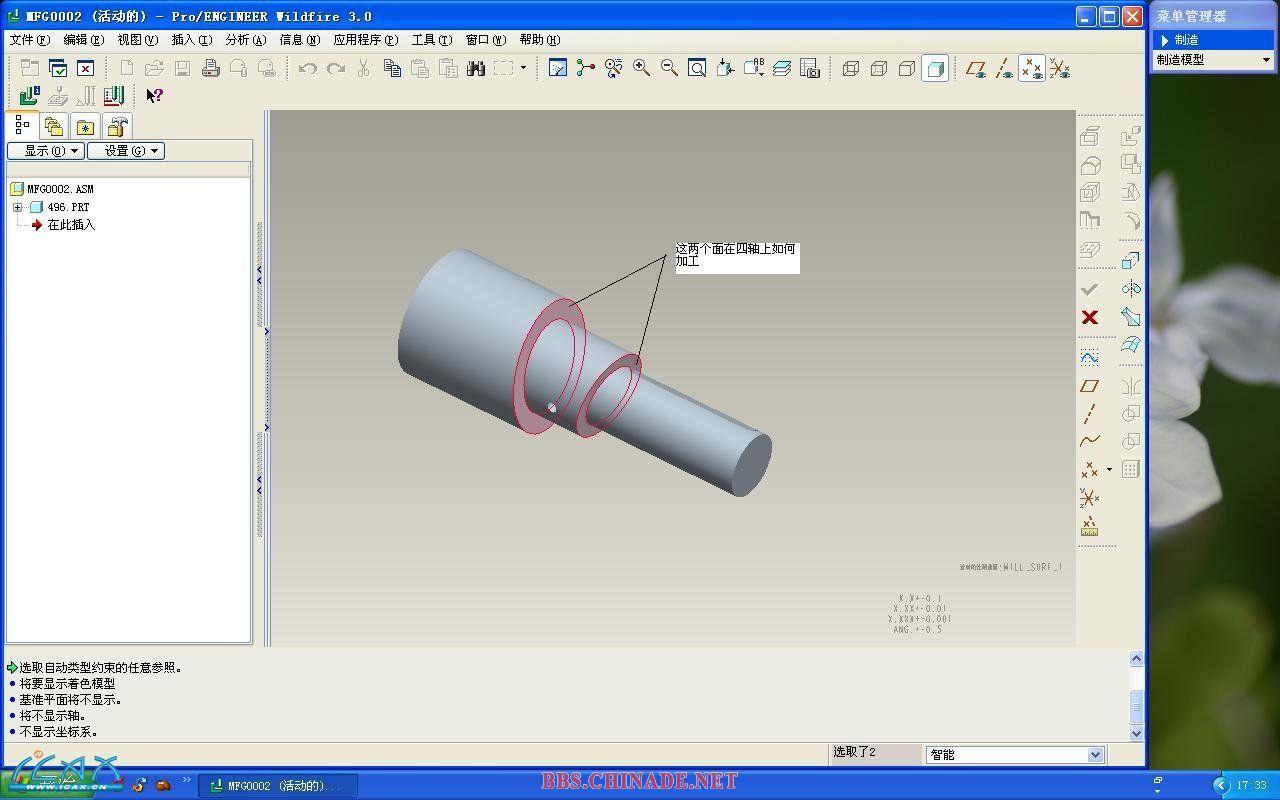This screenshot has height=800, width=1280.
Task: Open the layers stack icon
Action: click(x=782, y=68)
